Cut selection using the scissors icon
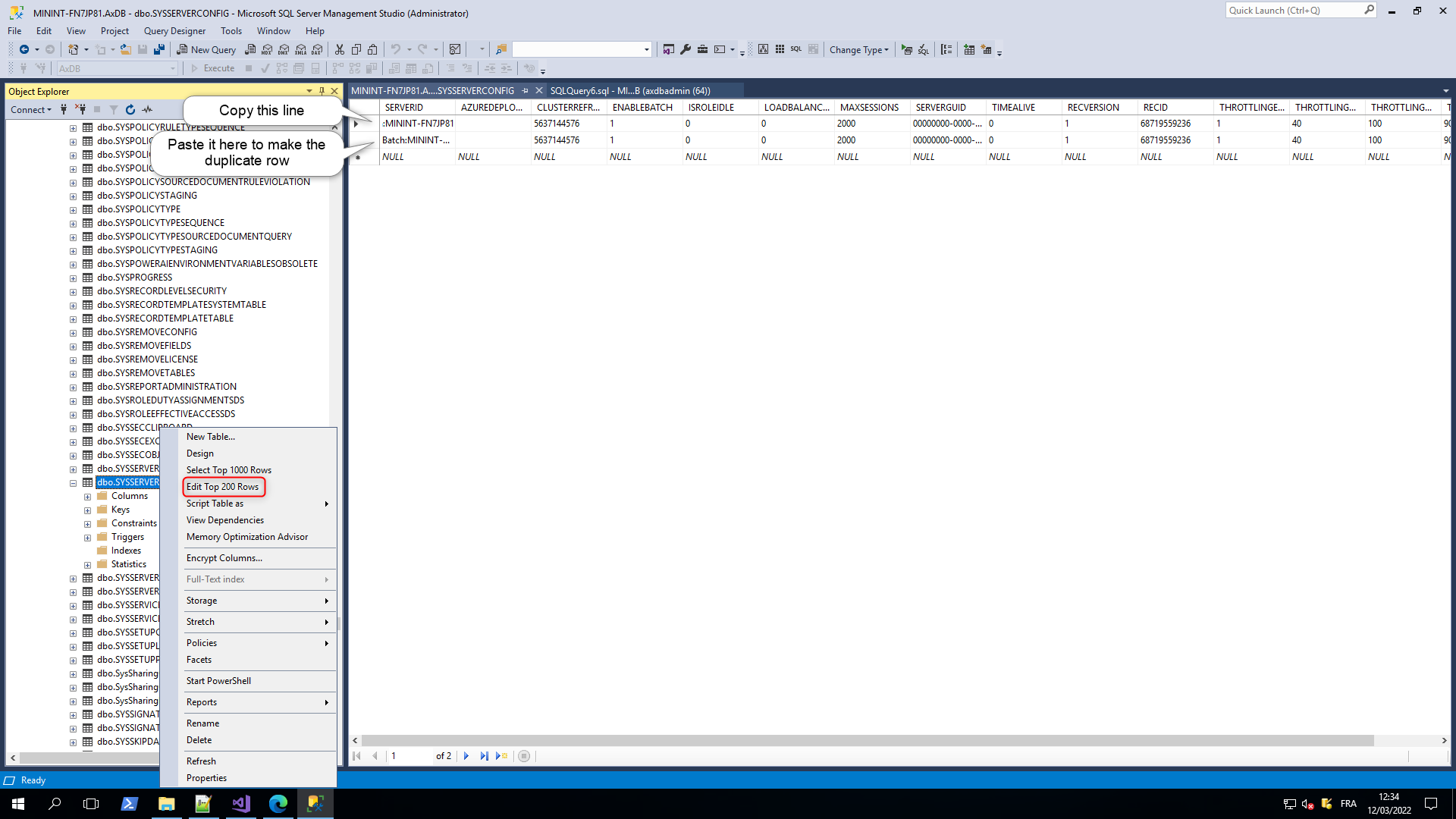Image resolution: width=1456 pixels, height=819 pixels. coord(338,49)
